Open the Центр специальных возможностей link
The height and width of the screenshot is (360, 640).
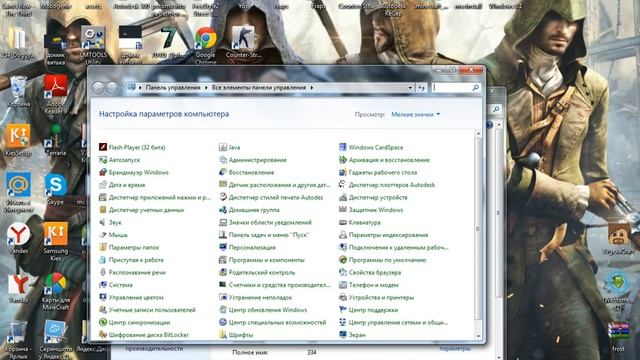pos(277,322)
